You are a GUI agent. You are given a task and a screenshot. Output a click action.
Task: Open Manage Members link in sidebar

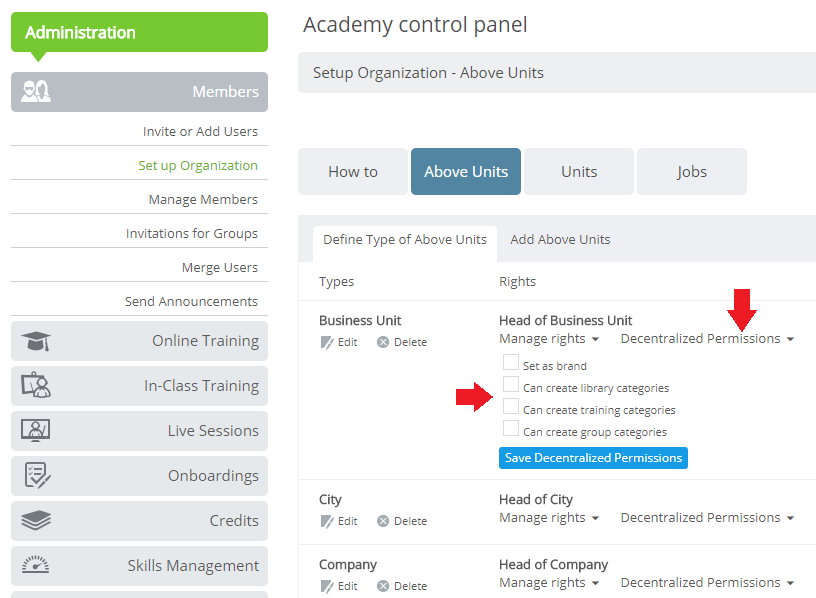[203, 199]
